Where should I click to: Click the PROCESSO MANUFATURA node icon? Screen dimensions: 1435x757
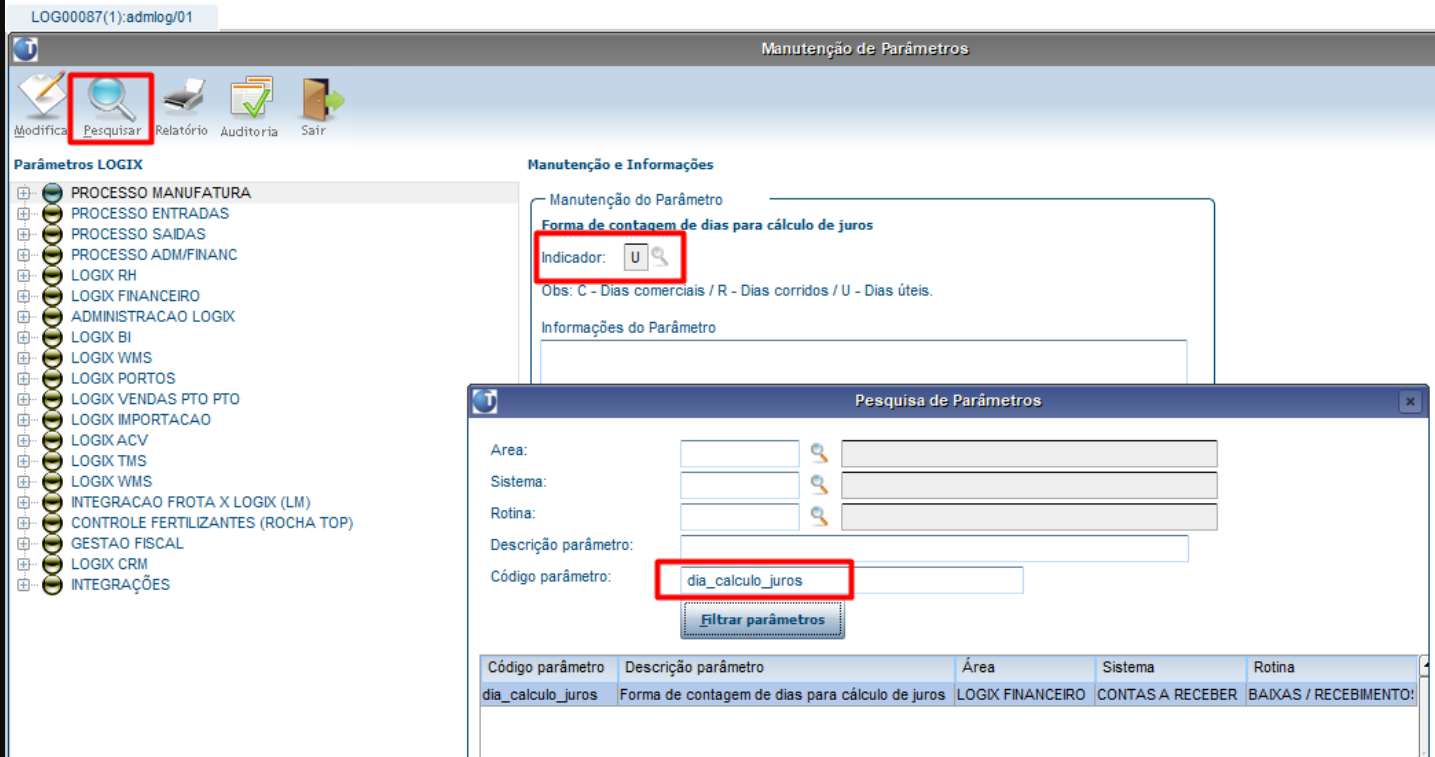tap(53, 193)
